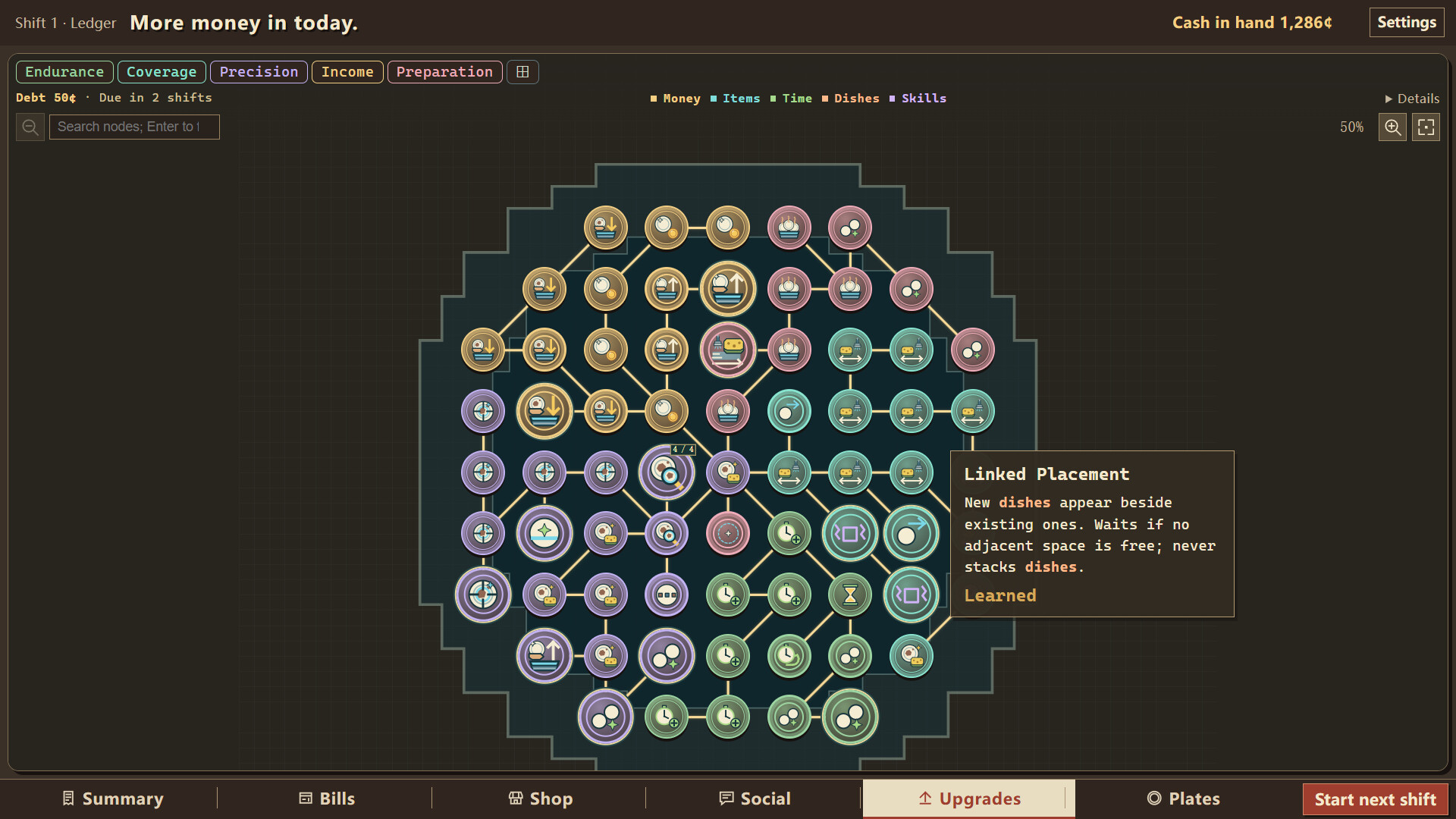The height and width of the screenshot is (819, 1456).
Task: Select the hourglass skill node
Action: pos(850,595)
